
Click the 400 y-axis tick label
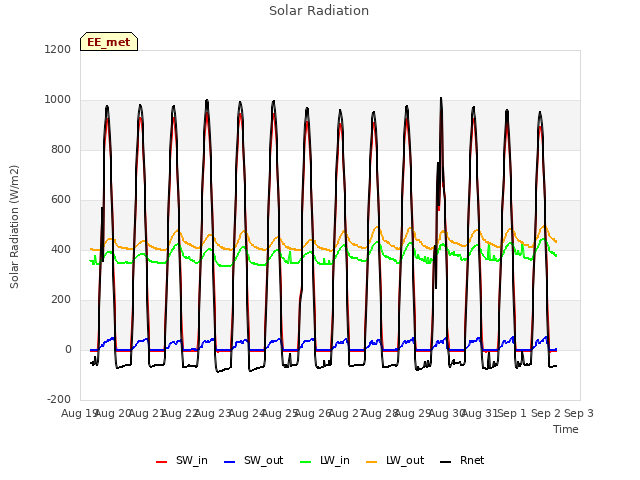tap(61, 249)
